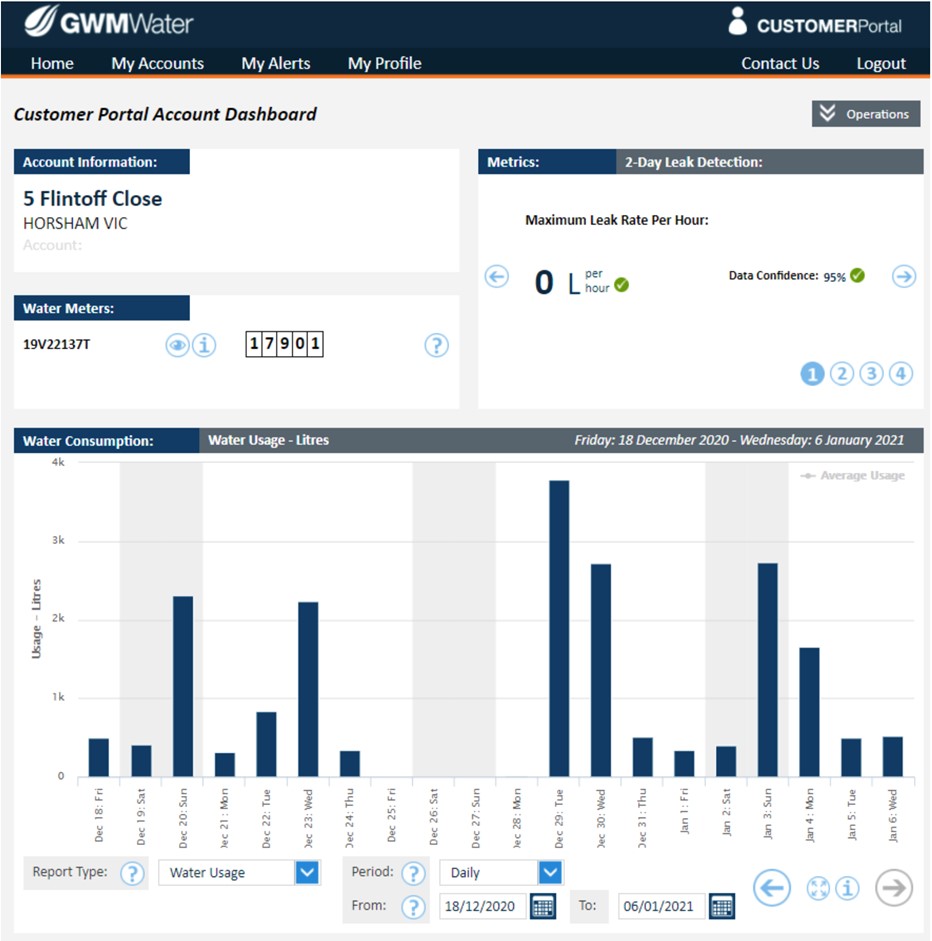932x941 pixels.
Task: Open the Daily period dropdown
Action: click(x=550, y=873)
